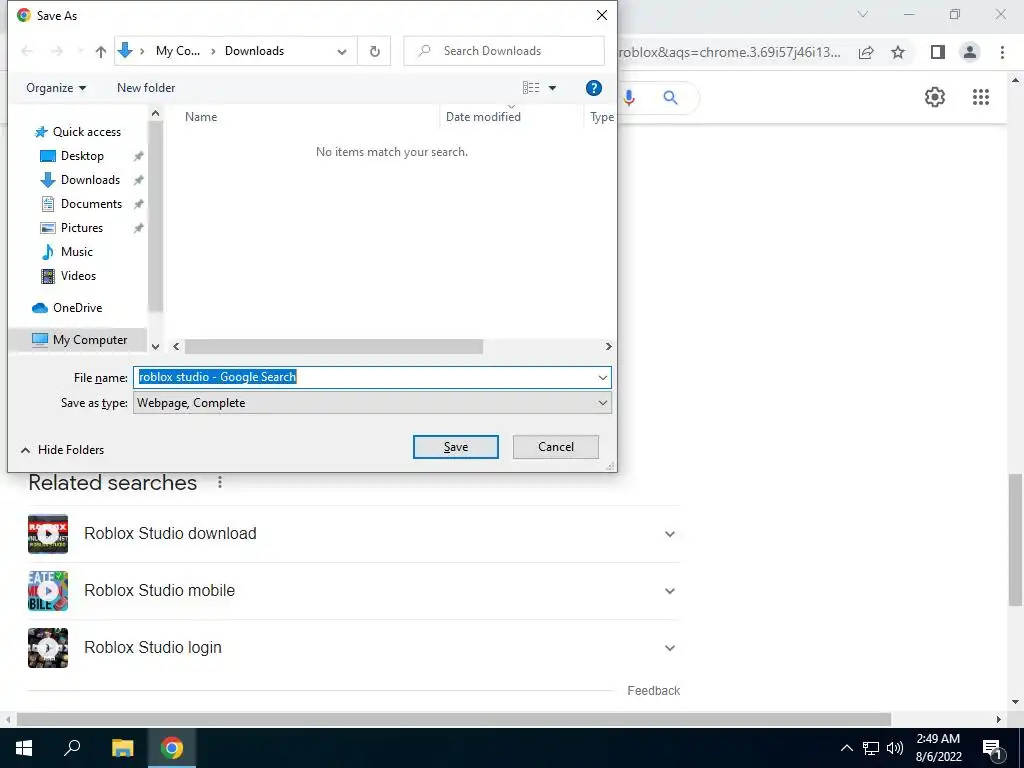Bookmark this page with the star icon
Viewport: 1024px width, 768px height.
coord(898,52)
